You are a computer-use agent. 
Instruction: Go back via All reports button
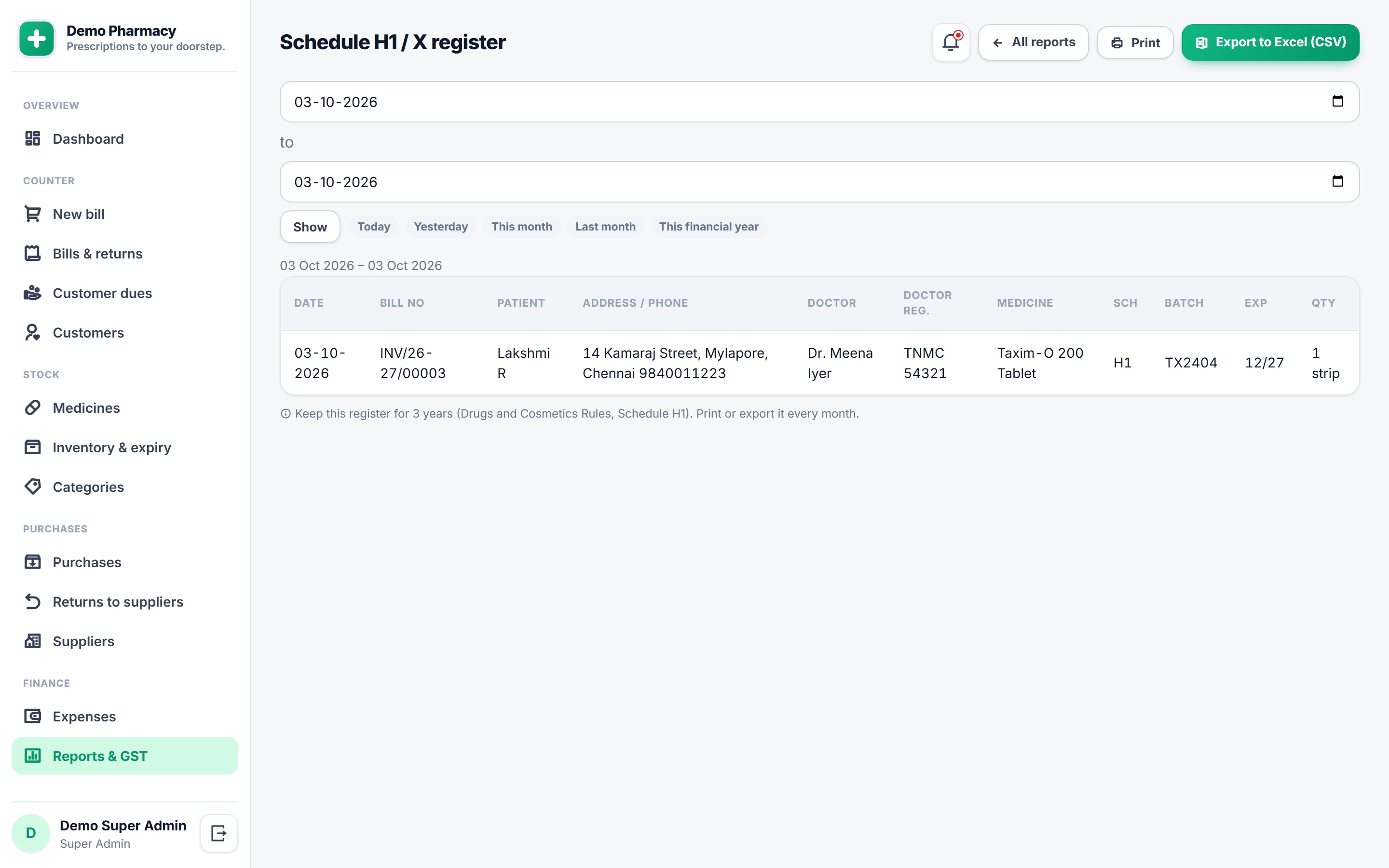(x=1033, y=42)
